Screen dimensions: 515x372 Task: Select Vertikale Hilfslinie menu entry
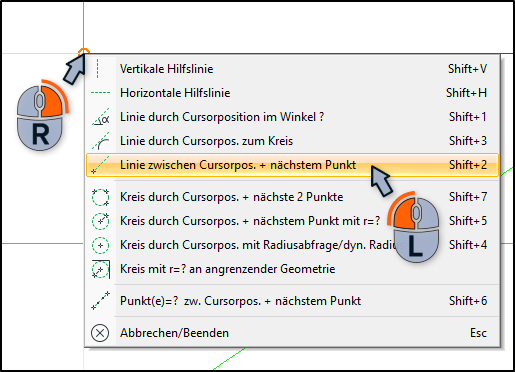pyautogui.click(x=292, y=69)
